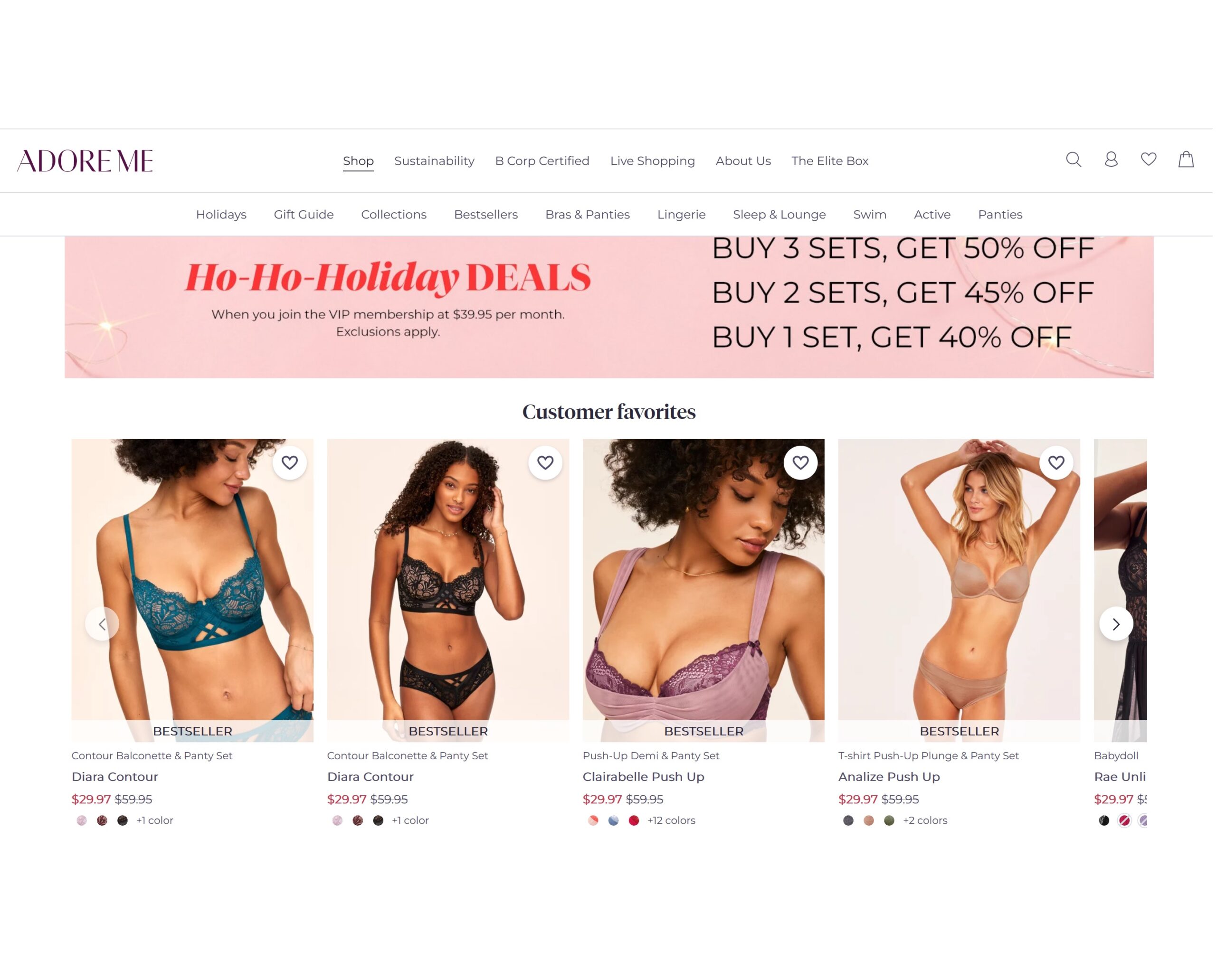Favorite the teal Diara Contour set

point(290,464)
